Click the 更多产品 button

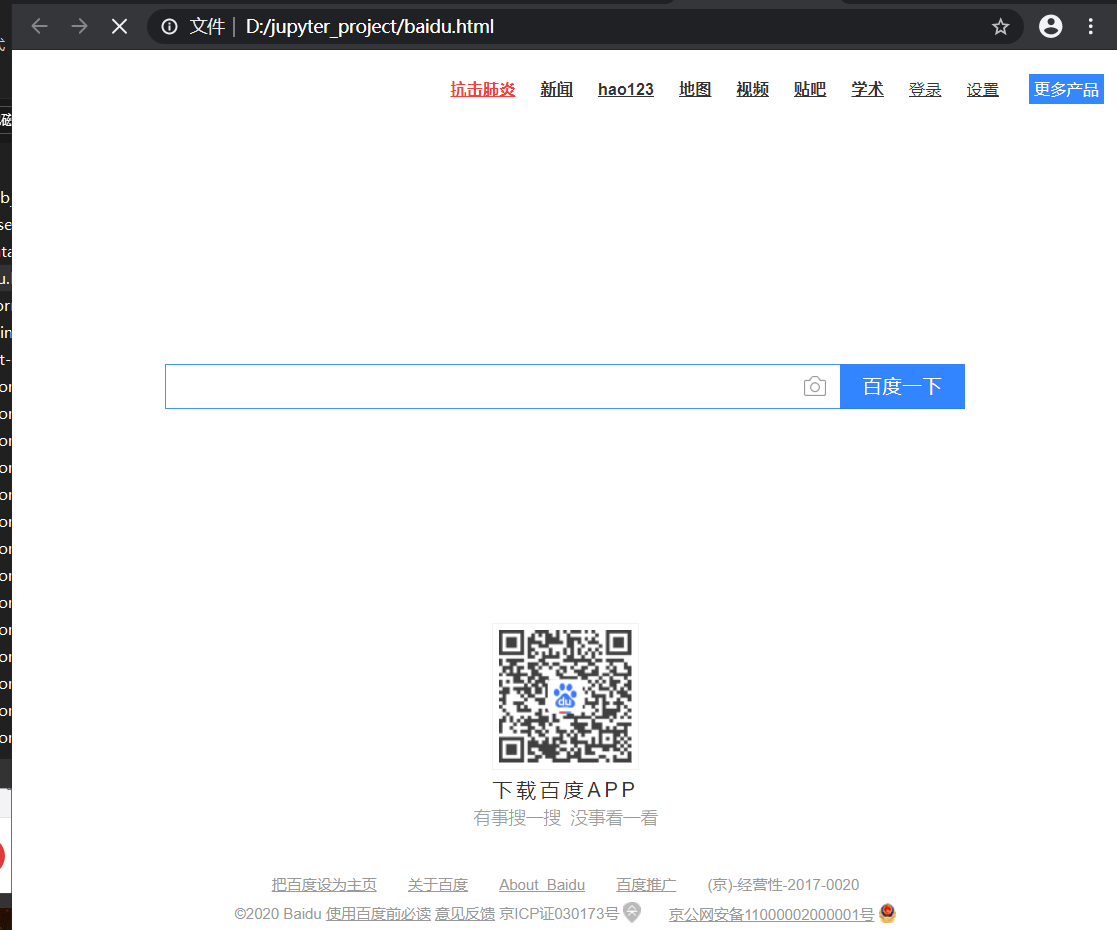coord(1065,89)
